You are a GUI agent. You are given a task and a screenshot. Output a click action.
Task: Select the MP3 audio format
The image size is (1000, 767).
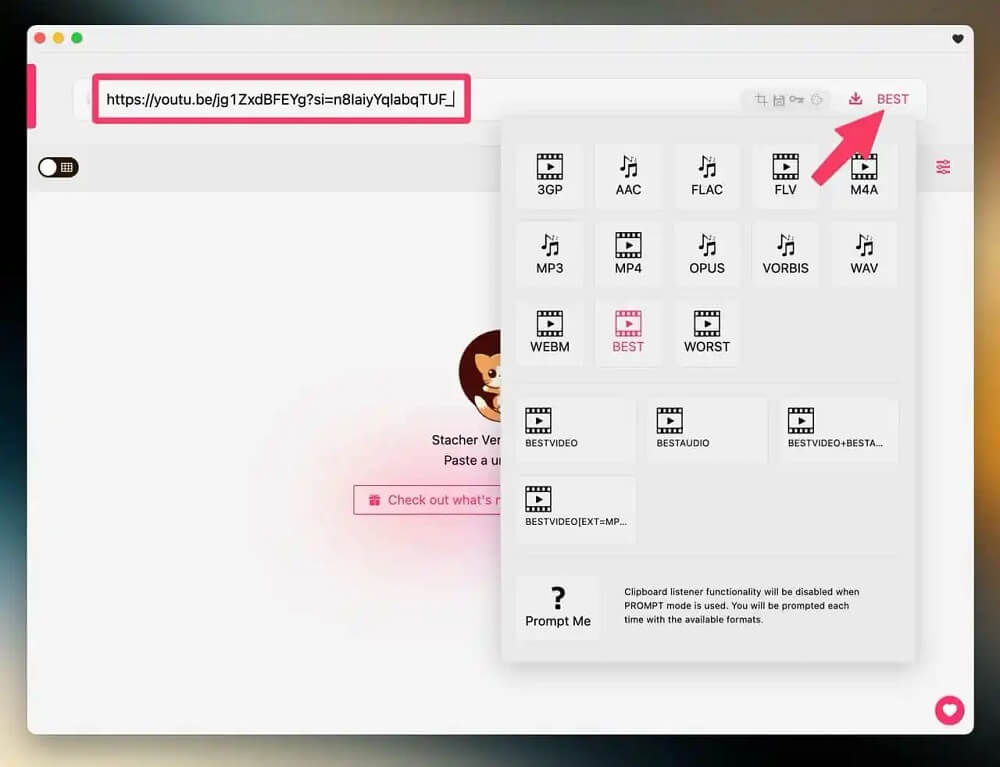[x=549, y=254]
